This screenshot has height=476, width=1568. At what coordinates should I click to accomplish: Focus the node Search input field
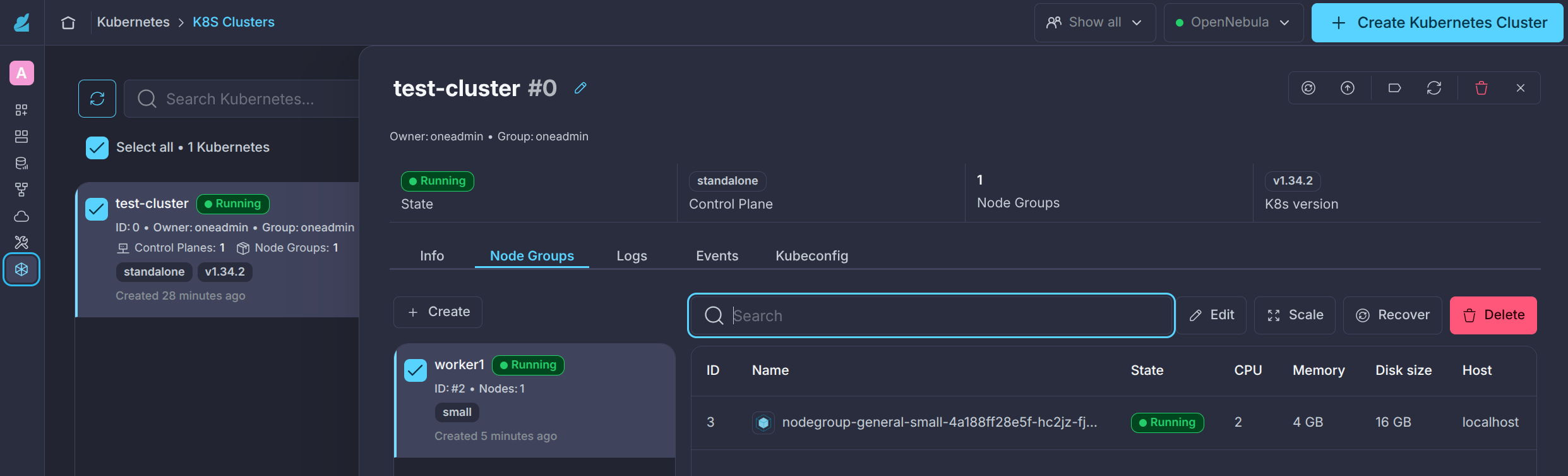[931, 315]
